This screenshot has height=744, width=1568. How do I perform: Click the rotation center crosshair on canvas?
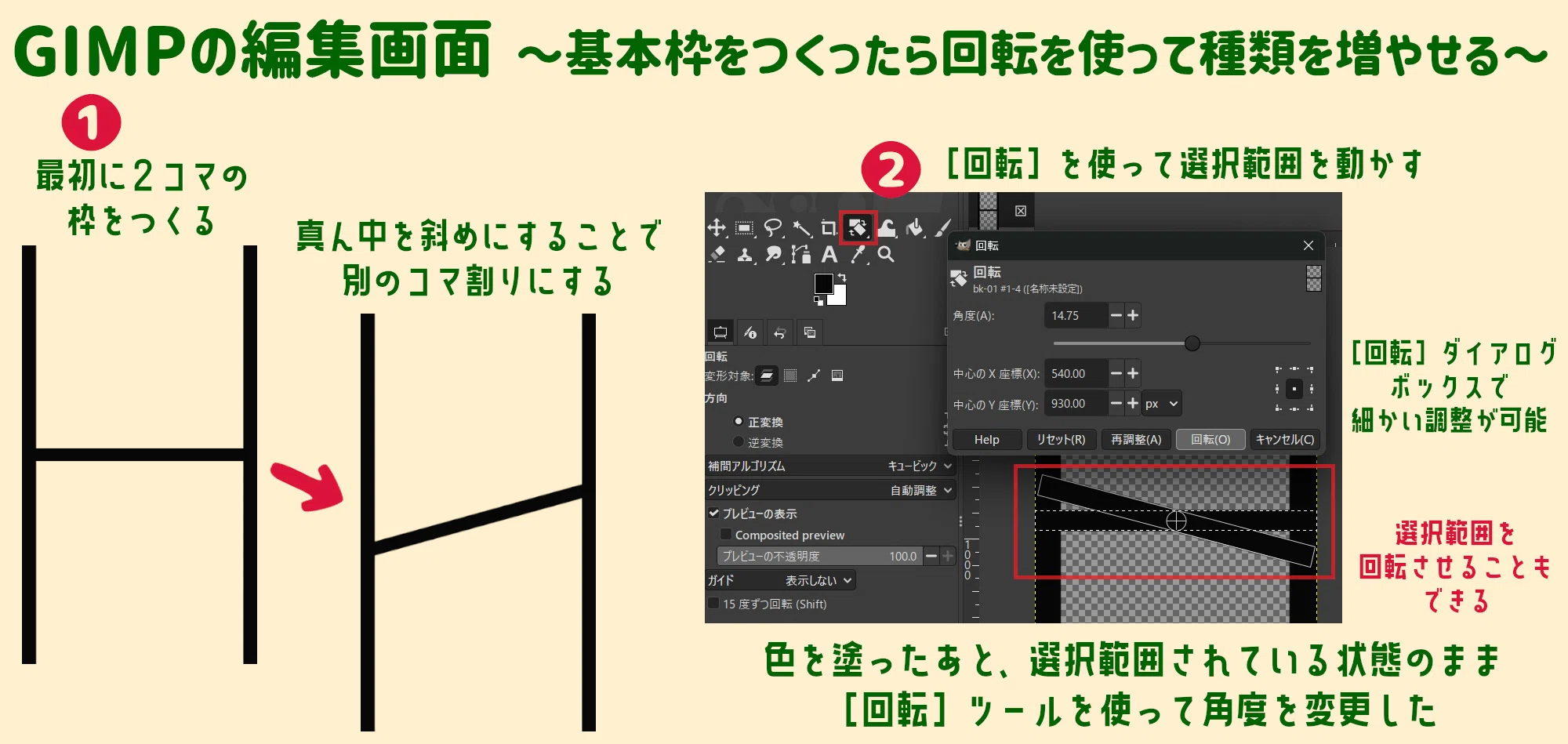(1176, 521)
